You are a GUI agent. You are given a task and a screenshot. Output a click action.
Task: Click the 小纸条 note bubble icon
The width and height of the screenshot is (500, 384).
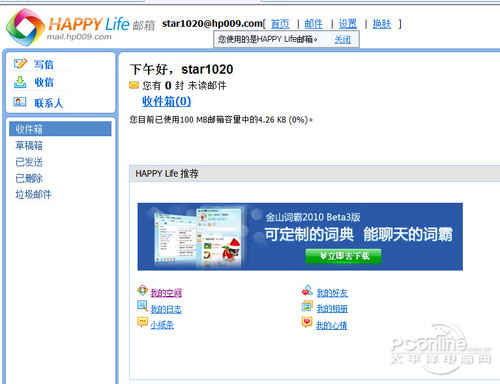coord(142,322)
